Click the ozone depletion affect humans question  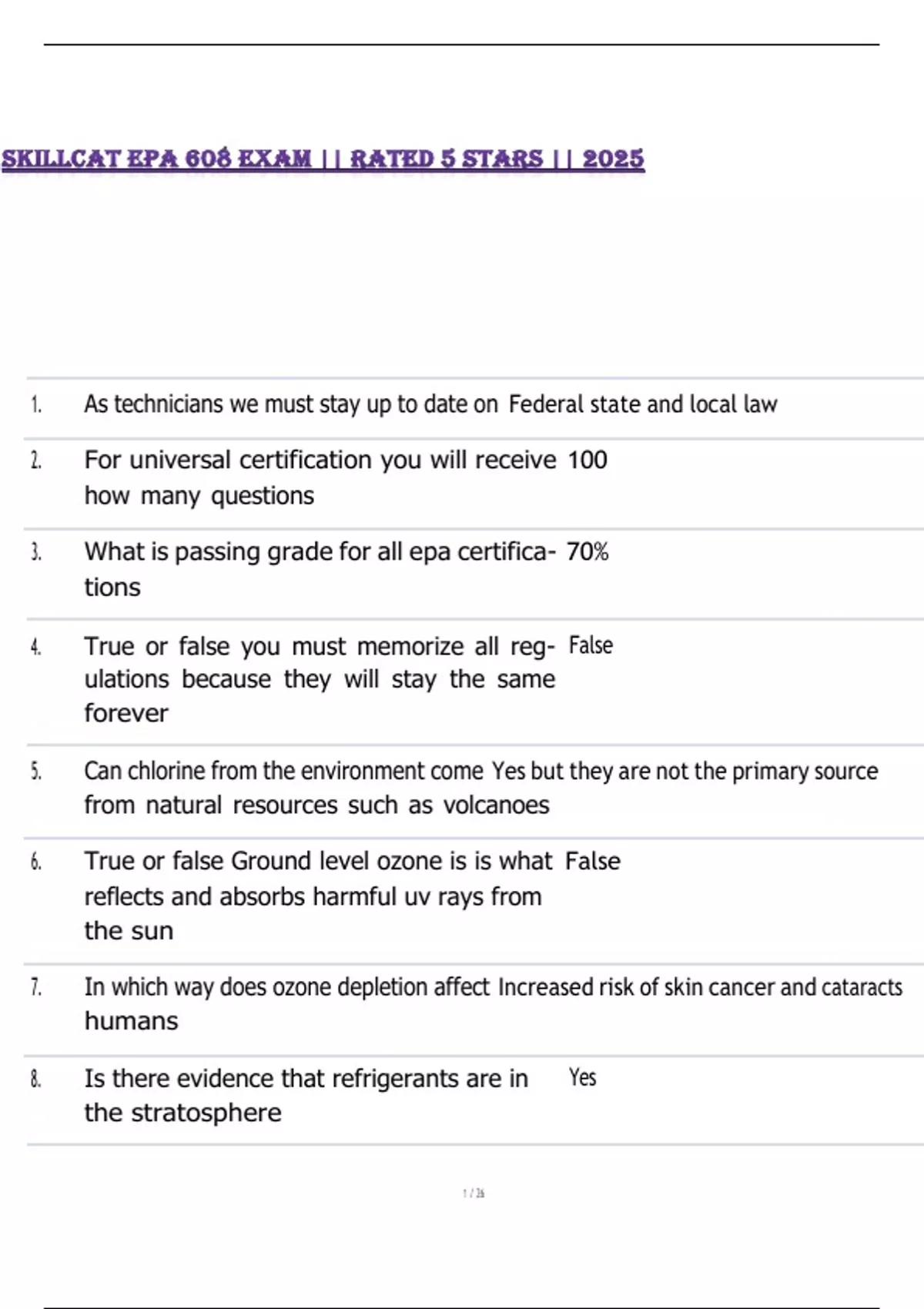coord(286,1003)
